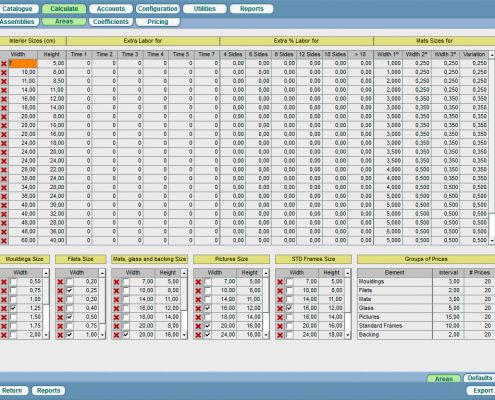Open the Utilities menu tab

coord(205,9)
